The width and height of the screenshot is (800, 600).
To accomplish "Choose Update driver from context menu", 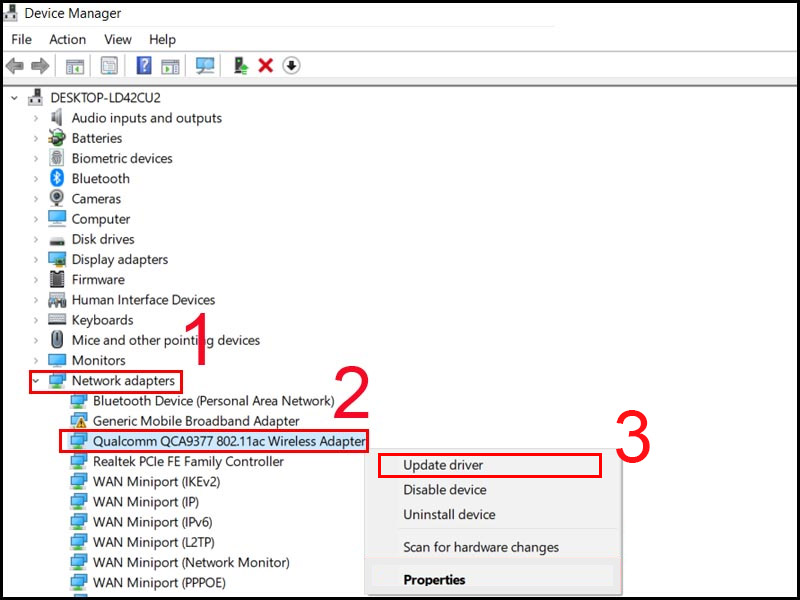I will coord(443,465).
